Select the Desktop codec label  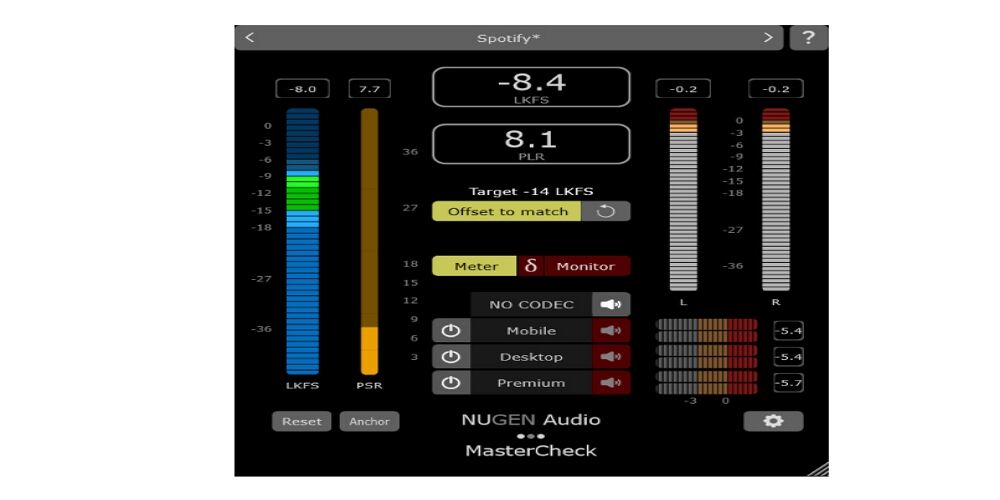531,357
